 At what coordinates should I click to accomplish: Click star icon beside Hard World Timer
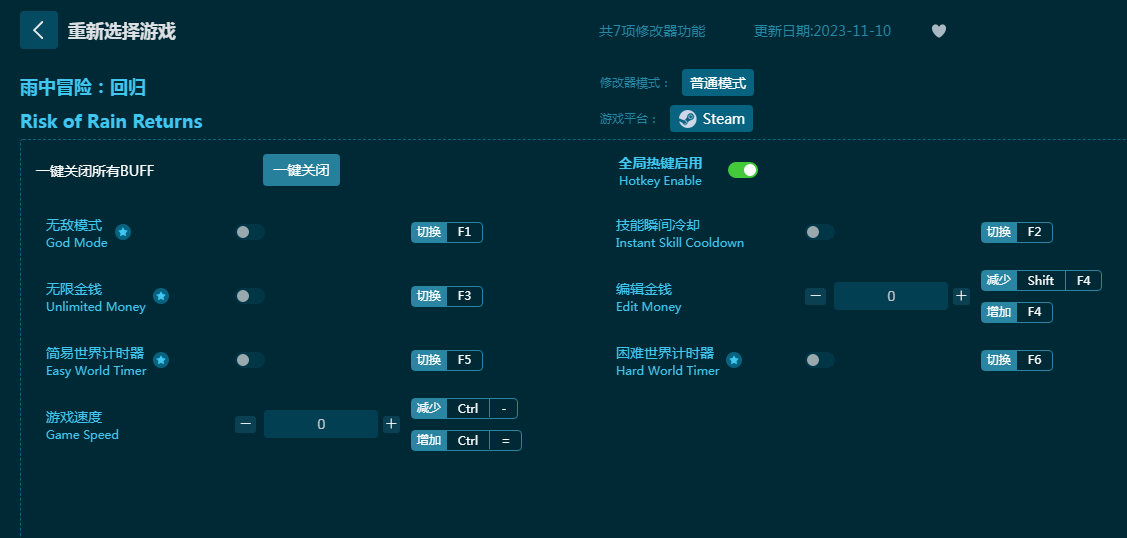coord(734,360)
